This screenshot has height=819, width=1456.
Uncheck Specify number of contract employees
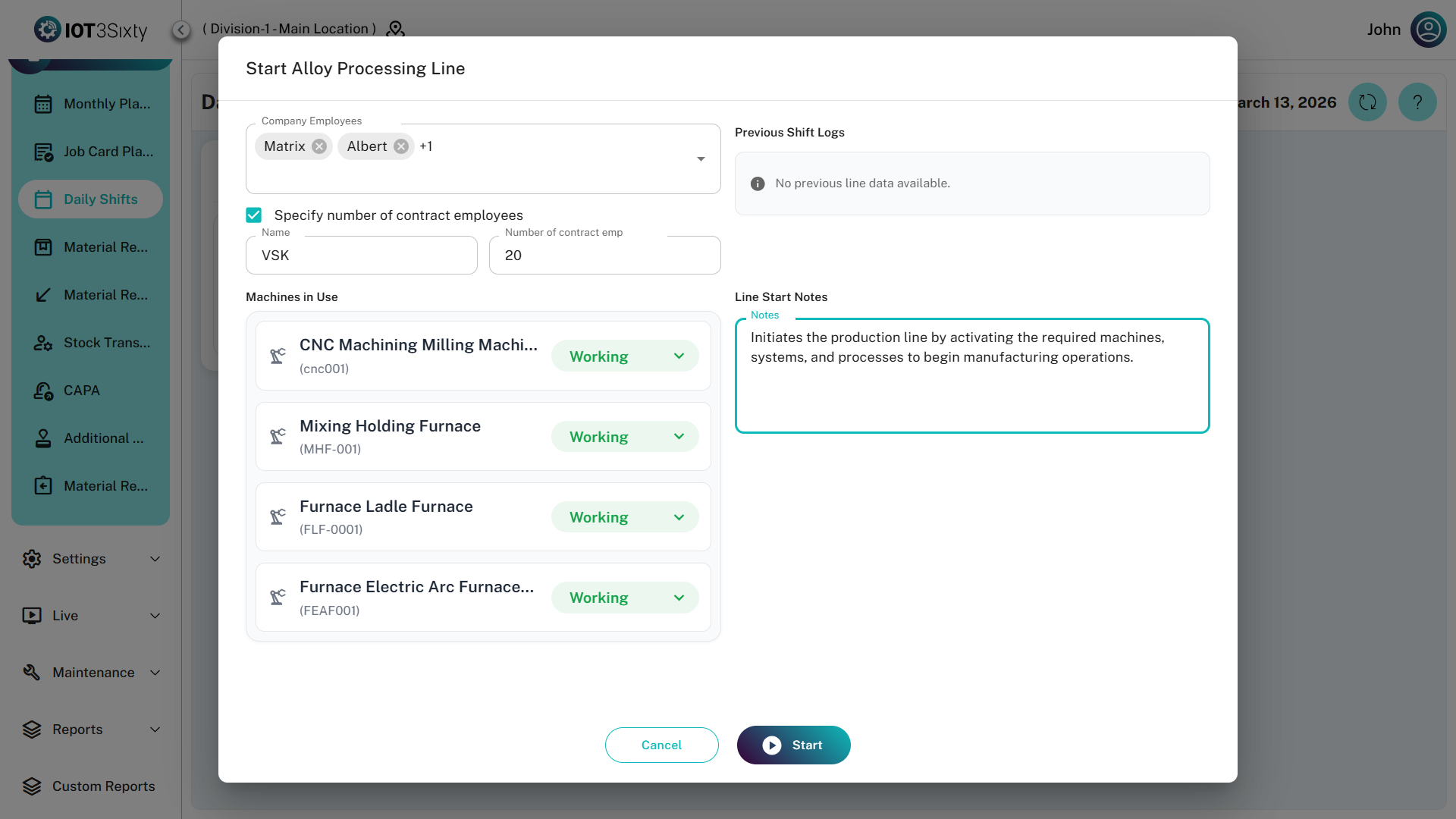pyautogui.click(x=254, y=215)
